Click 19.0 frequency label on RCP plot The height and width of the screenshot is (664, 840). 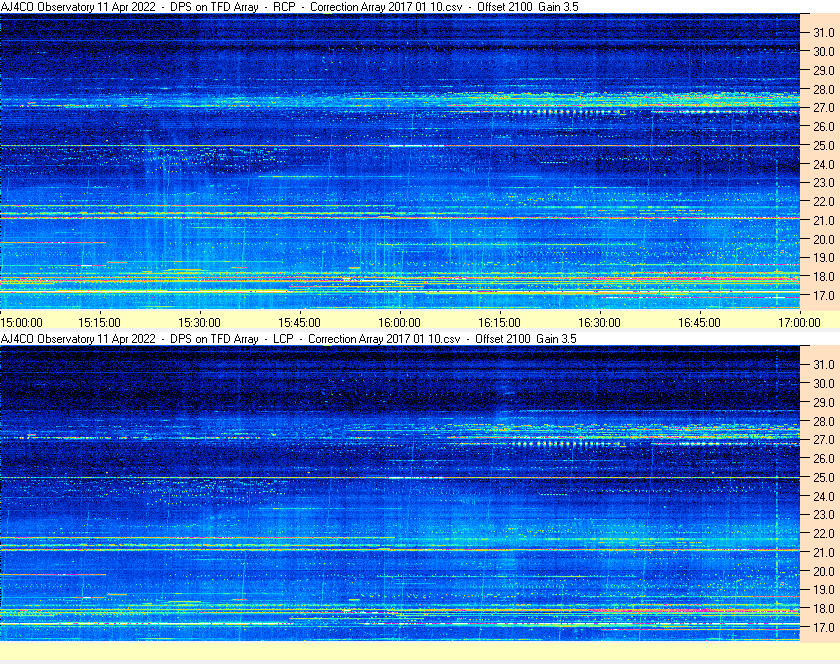(824, 258)
